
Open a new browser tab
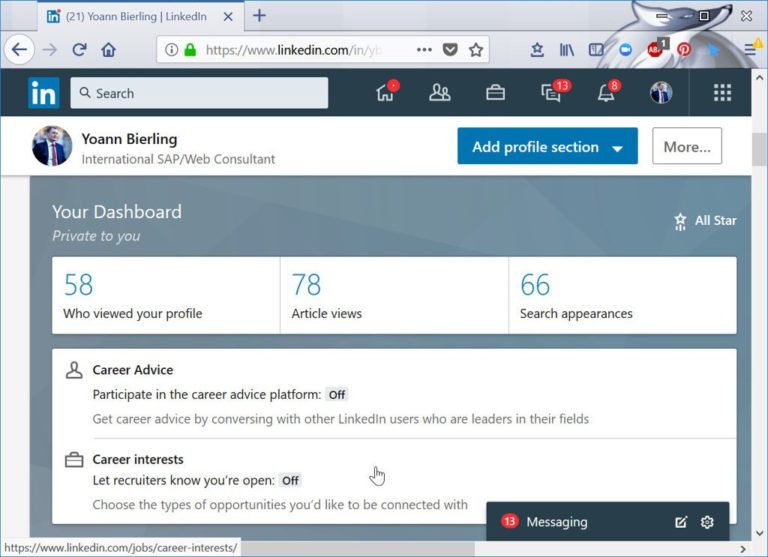click(259, 16)
